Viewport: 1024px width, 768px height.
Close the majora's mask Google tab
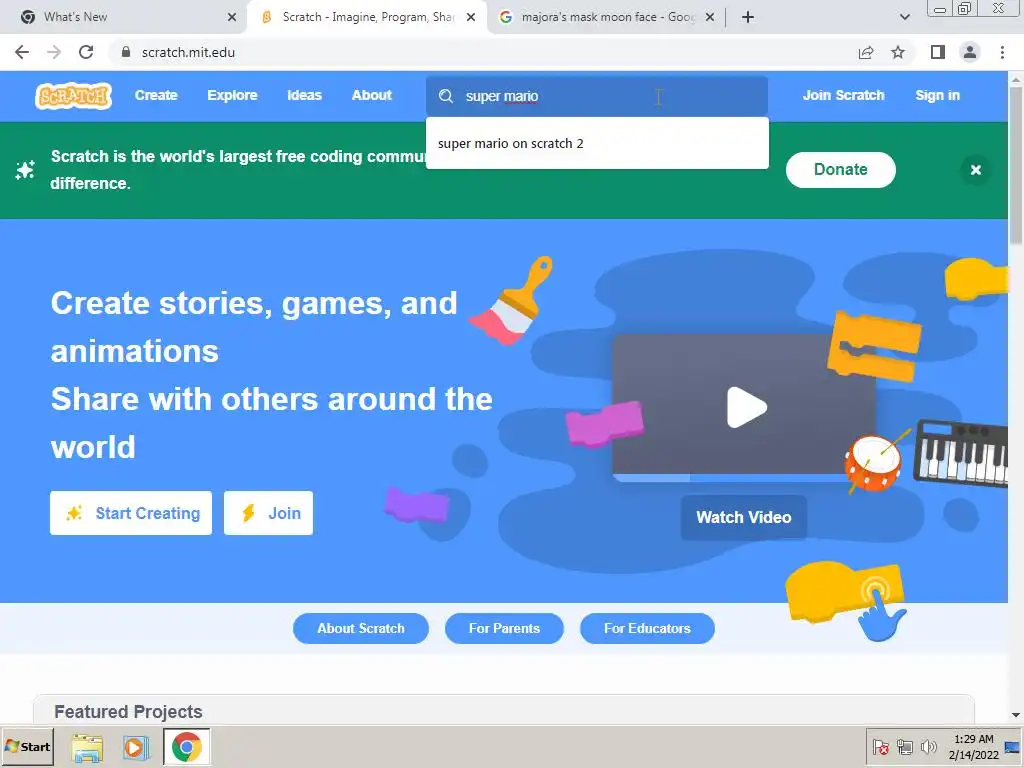click(710, 17)
